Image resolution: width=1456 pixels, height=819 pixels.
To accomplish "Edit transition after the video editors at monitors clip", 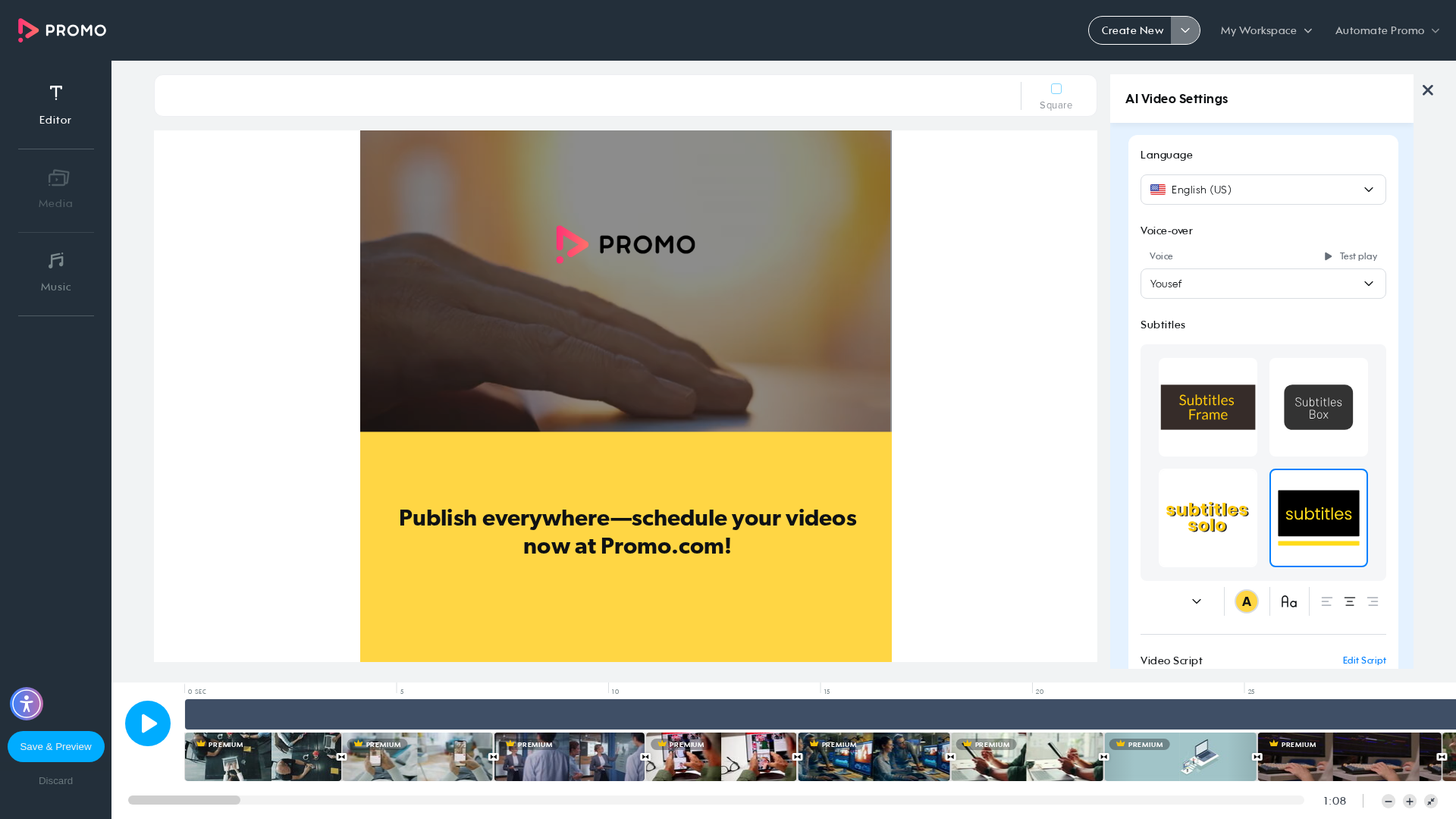I will click(x=951, y=757).
